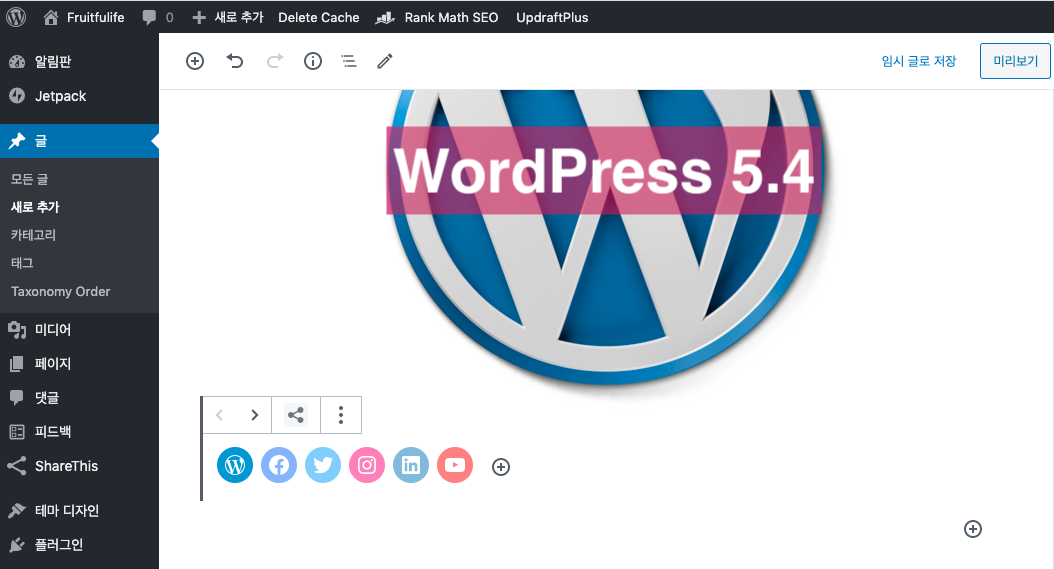This screenshot has height=569, width=1054.
Task: Open the Fruitfulife site home link
Action: click(x=84, y=17)
